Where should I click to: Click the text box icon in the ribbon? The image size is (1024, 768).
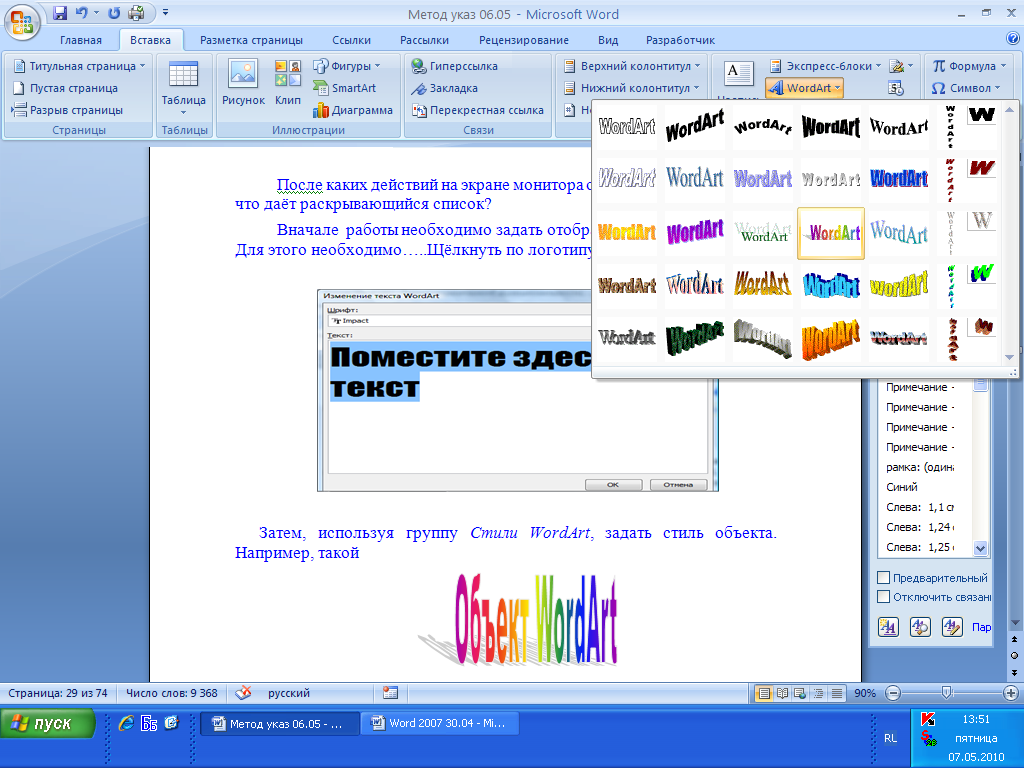tap(739, 74)
